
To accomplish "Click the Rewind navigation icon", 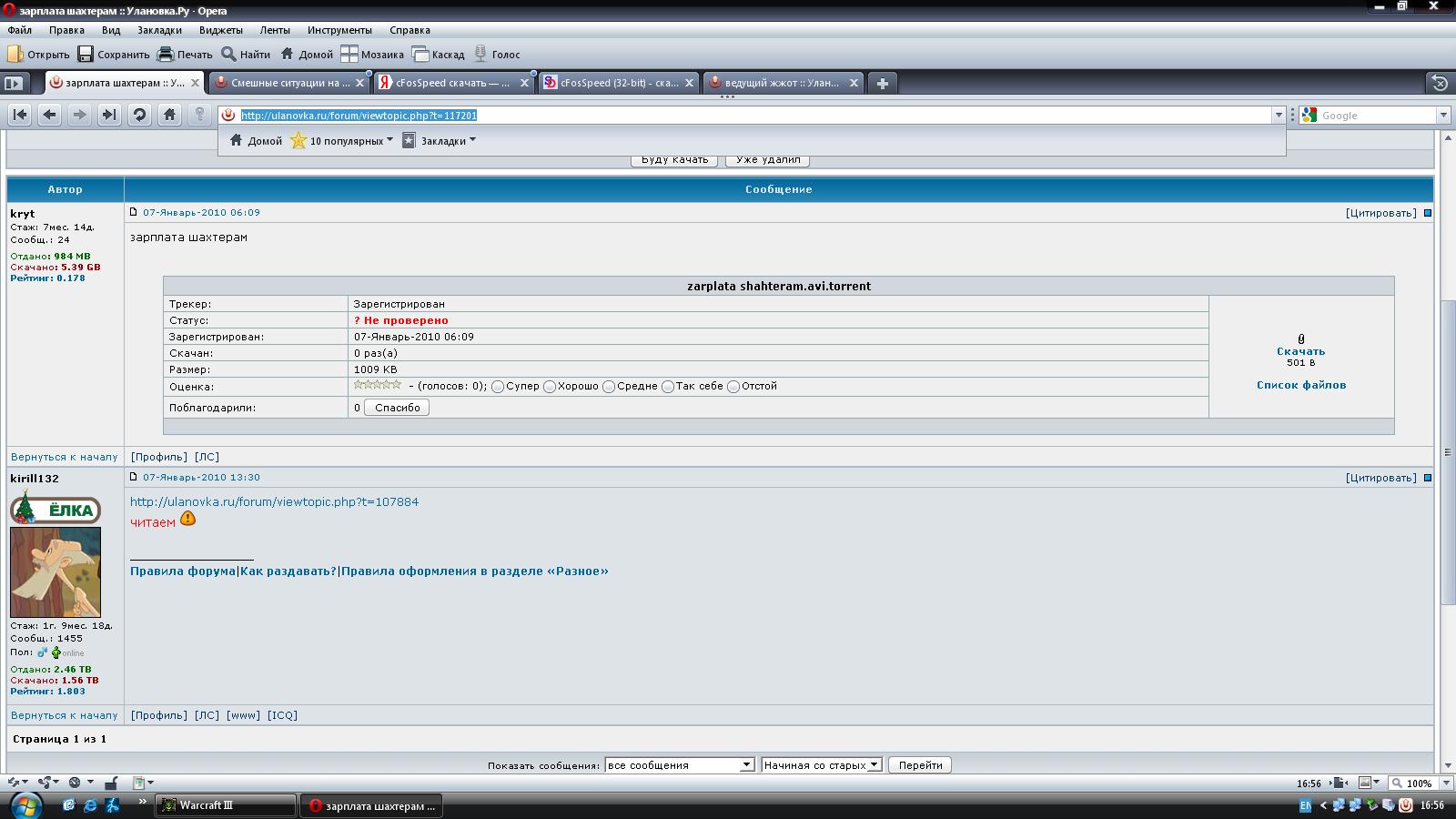I will [x=20, y=115].
